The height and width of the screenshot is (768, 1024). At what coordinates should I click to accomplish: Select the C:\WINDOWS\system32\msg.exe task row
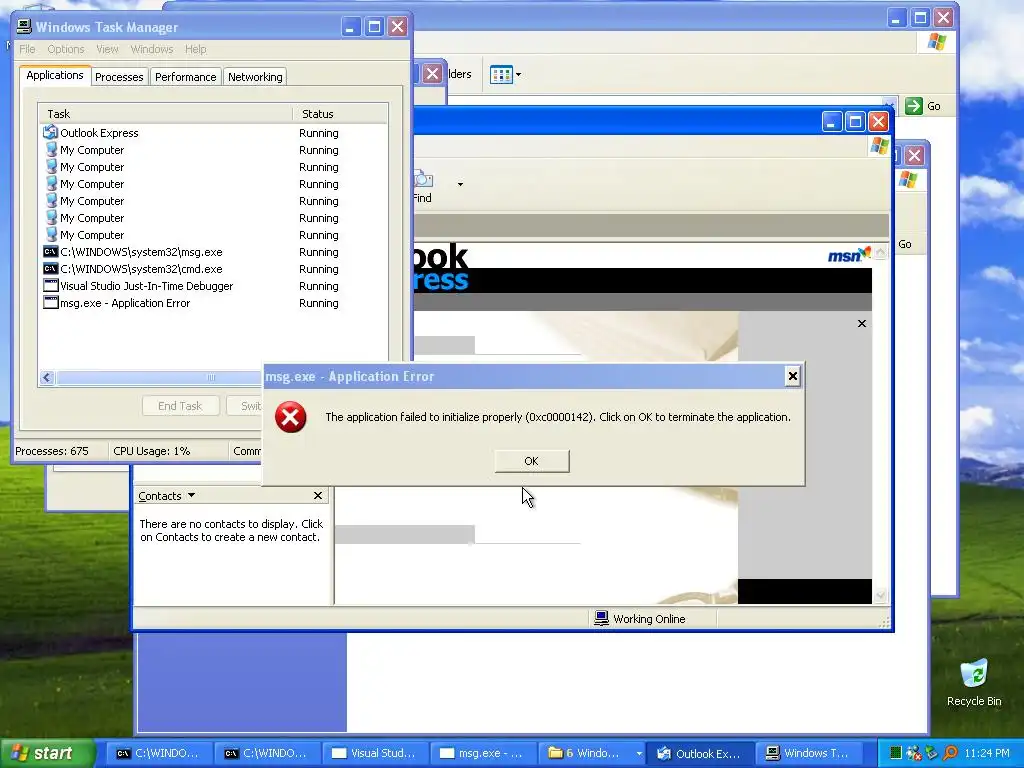point(213,252)
